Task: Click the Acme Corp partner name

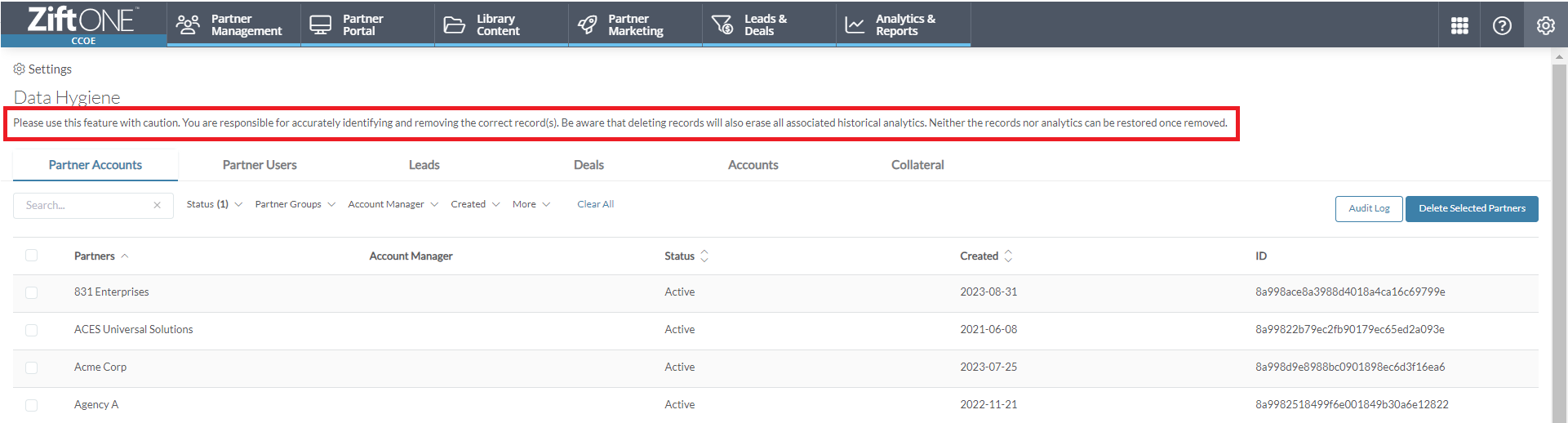Action: [100, 367]
